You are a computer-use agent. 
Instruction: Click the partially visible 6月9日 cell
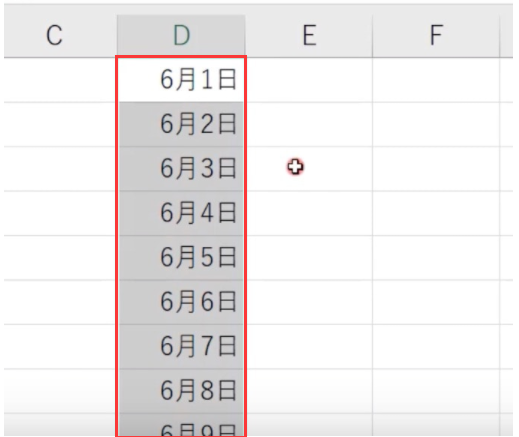click(181, 425)
